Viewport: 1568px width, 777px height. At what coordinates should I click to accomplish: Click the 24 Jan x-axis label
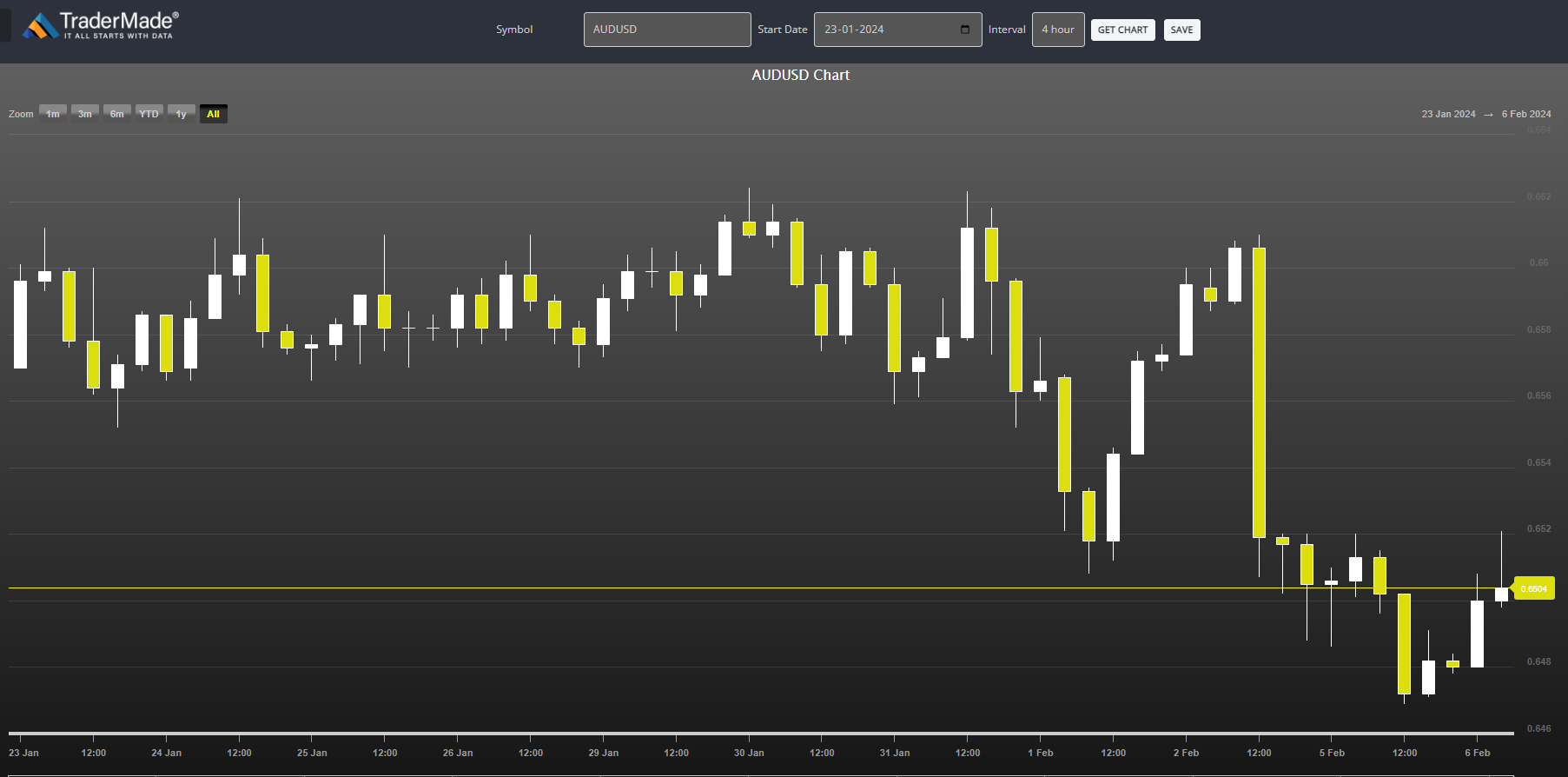pos(166,753)
